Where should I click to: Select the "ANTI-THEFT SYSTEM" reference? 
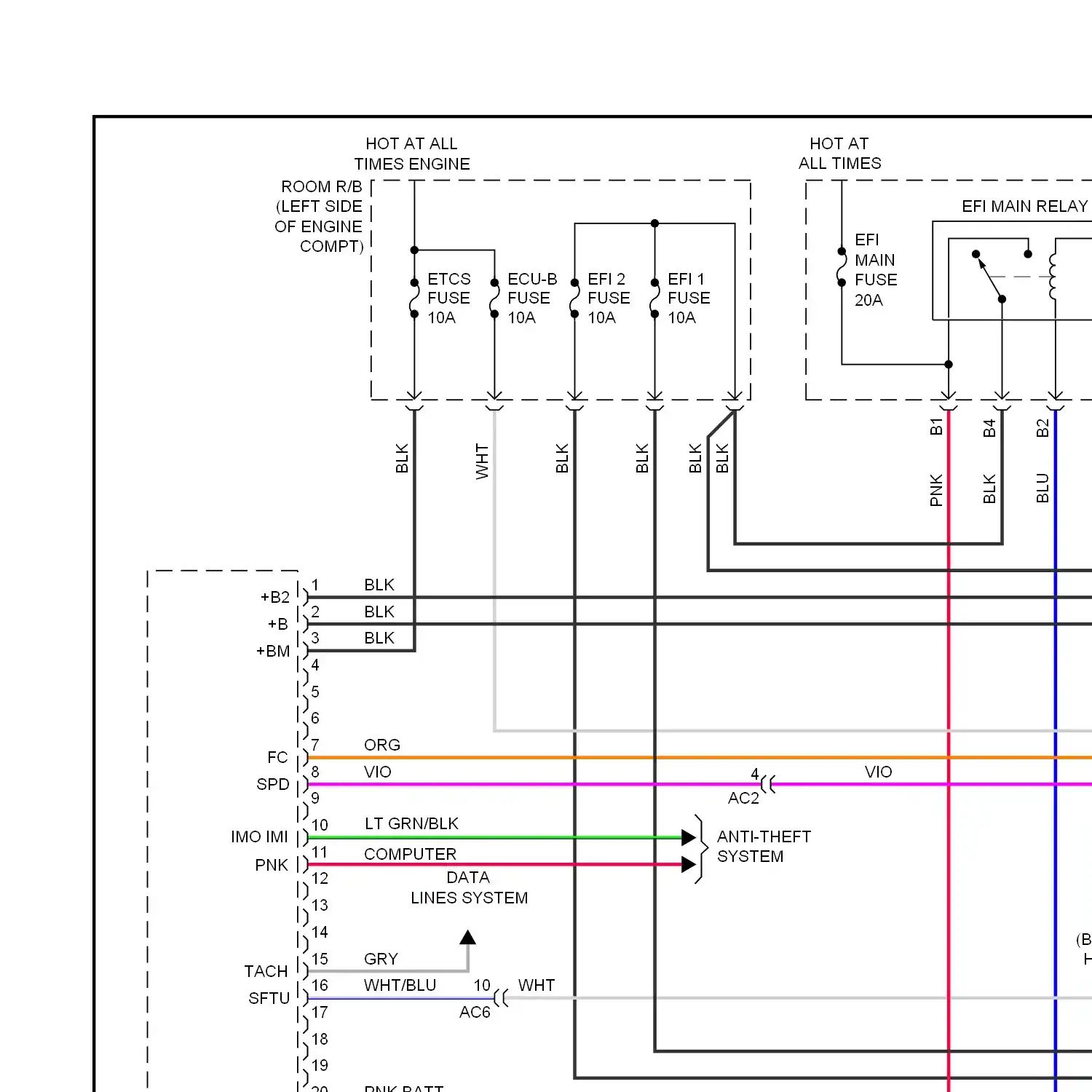click(764, 847)
